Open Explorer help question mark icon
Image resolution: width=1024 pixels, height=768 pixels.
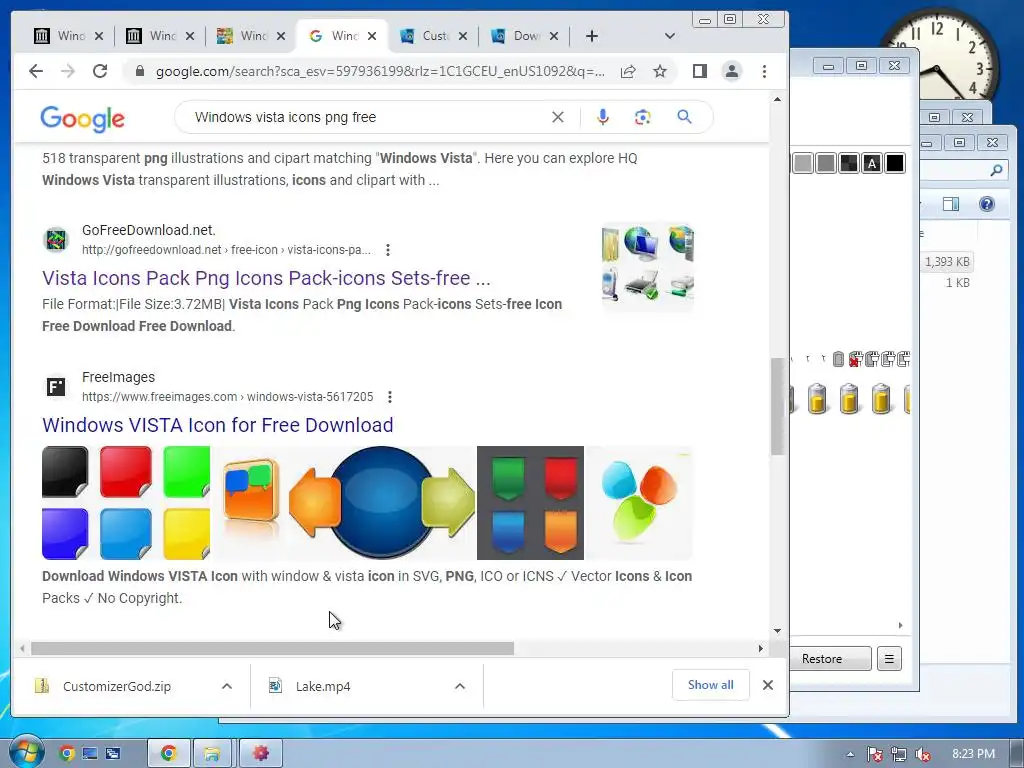(x=987, y=204)
